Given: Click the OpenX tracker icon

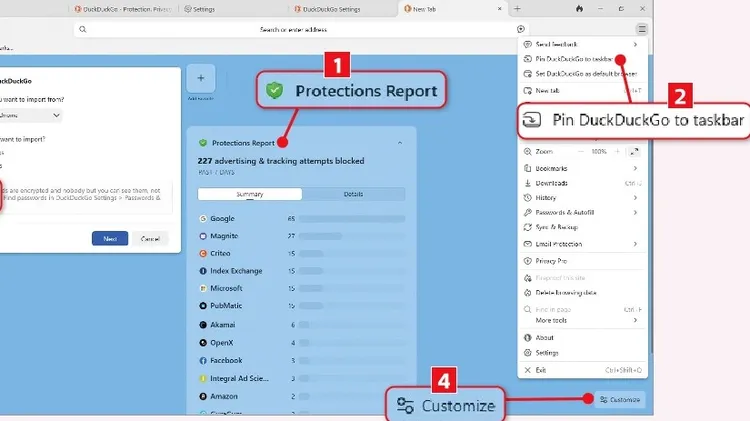Looking at the screenshot, I should [203, 343].
